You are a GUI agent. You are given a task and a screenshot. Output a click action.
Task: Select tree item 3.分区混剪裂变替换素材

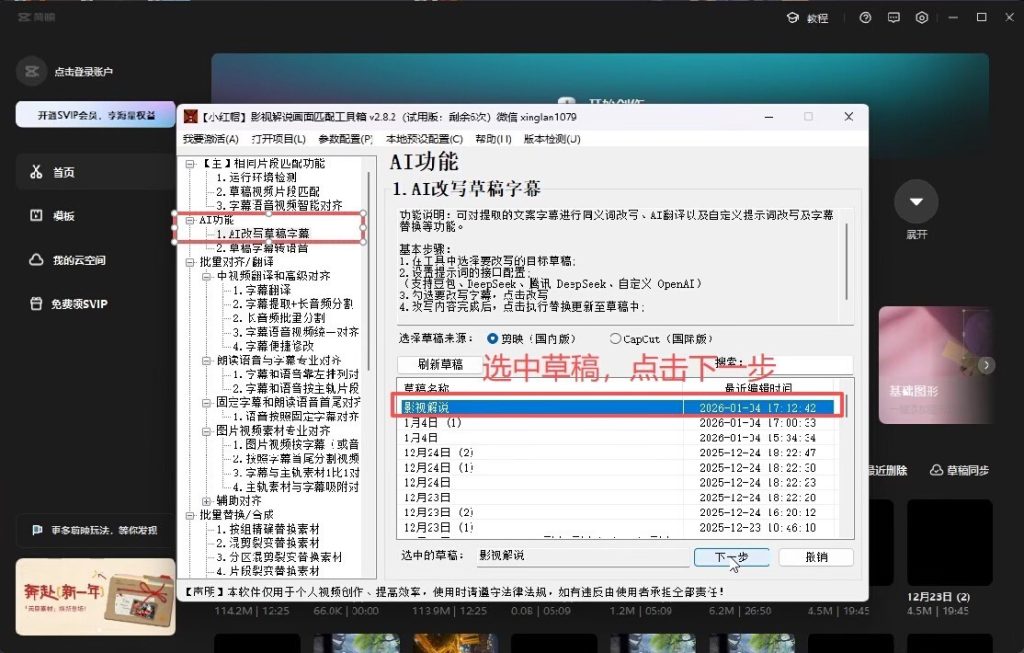pos(279,557)
